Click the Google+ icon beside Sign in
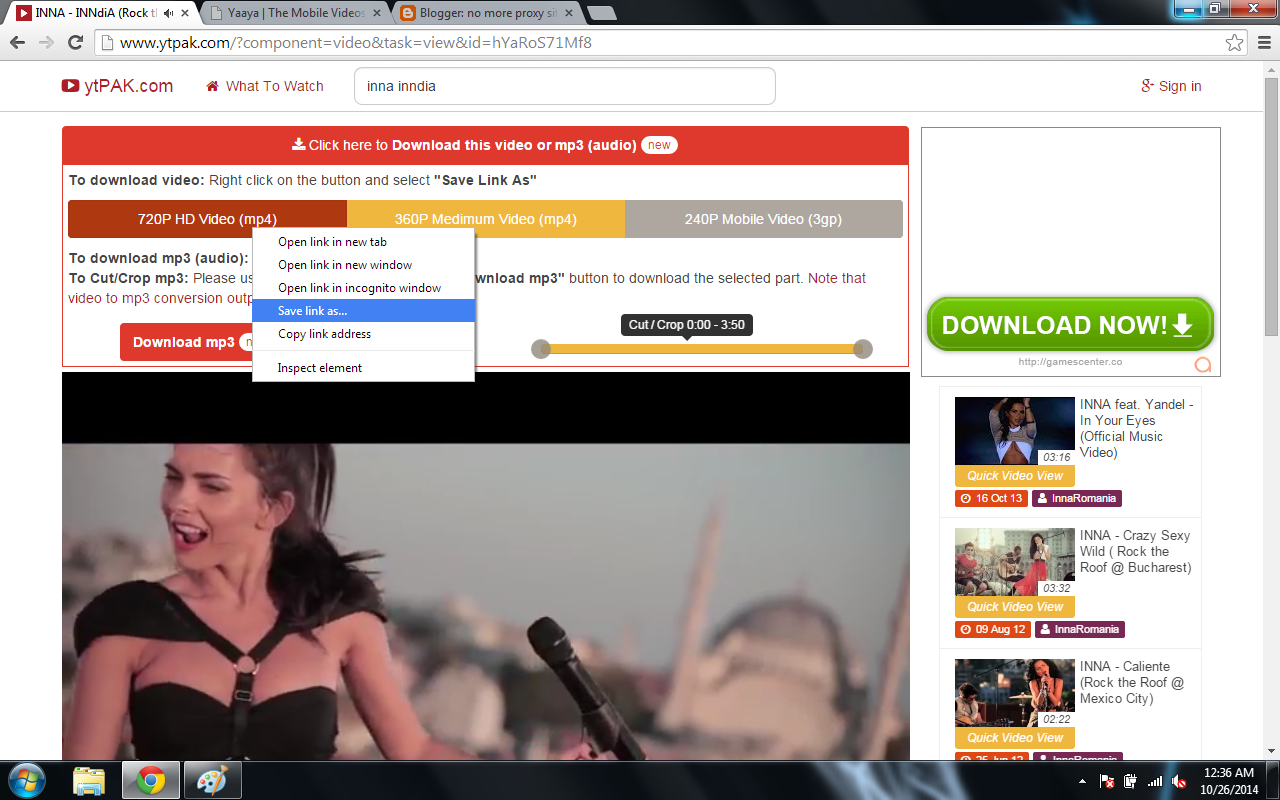 point(1147,86)
